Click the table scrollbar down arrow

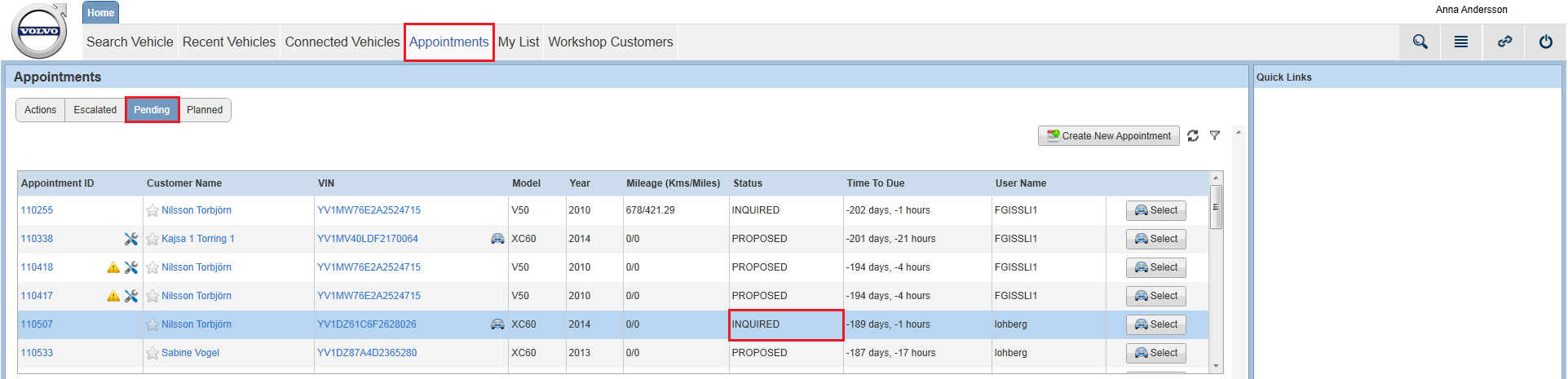(1216, 366)
